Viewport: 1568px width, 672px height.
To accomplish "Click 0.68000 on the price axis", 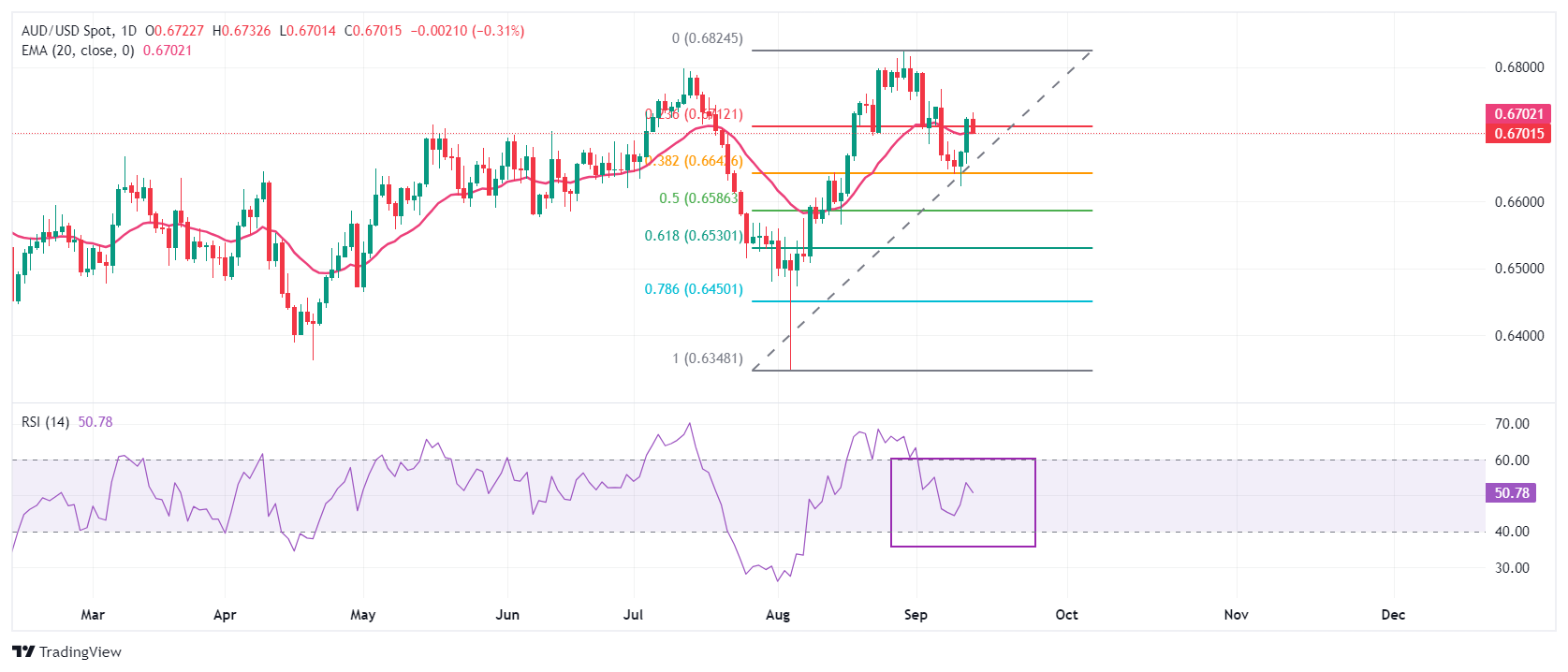I will point(1518,67).
